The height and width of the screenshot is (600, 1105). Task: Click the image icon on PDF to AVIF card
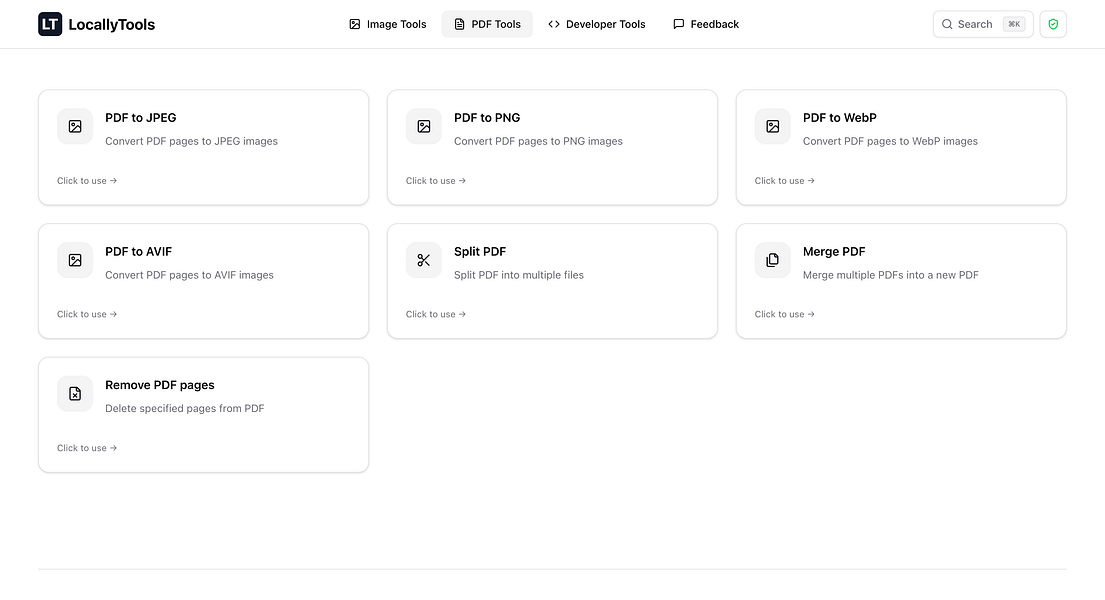[x=75, y=260]
